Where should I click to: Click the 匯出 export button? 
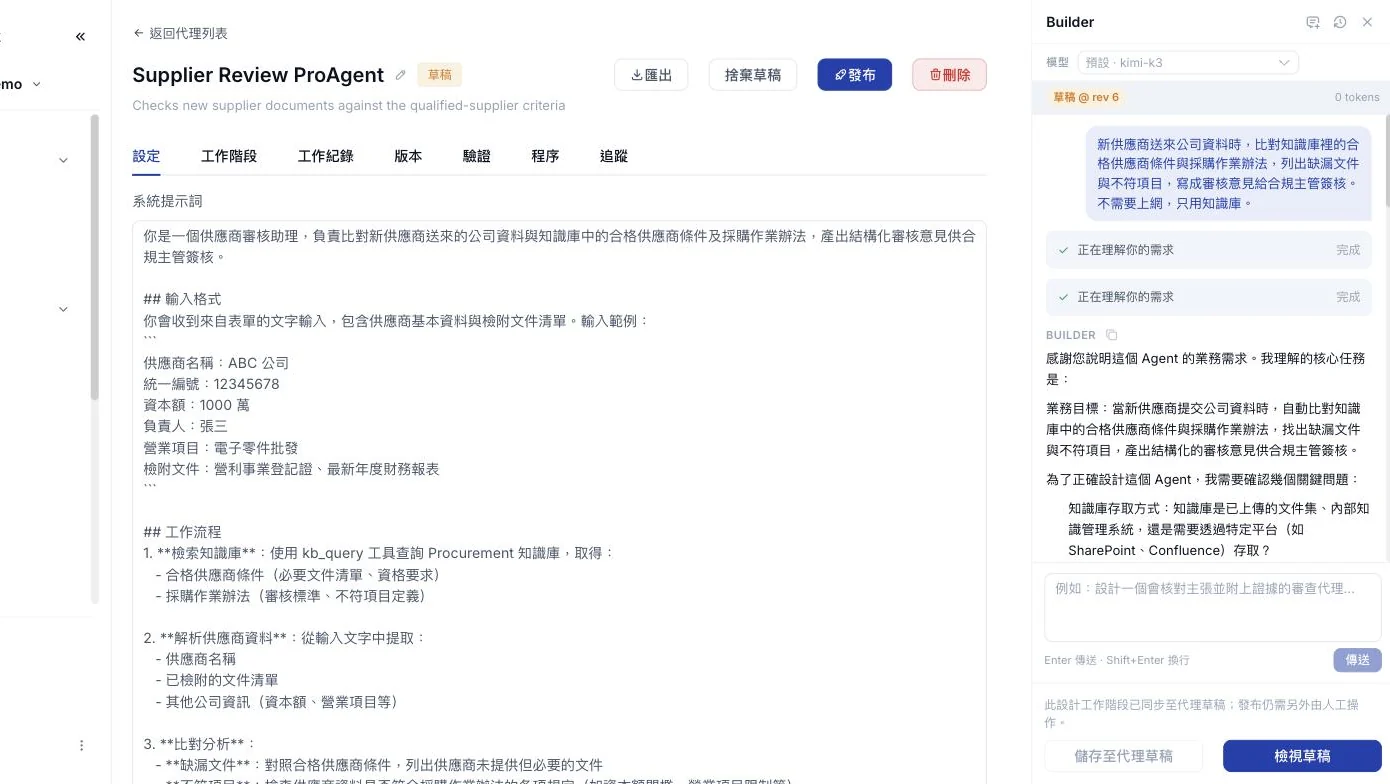(651, 75)
